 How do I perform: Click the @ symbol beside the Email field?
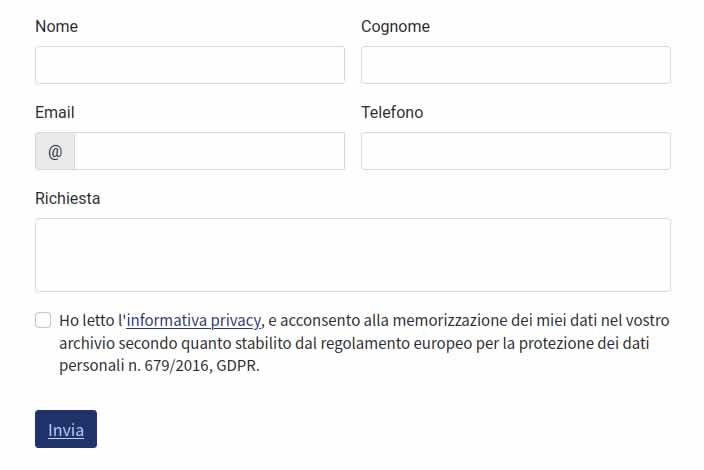[x=55, y=152]
